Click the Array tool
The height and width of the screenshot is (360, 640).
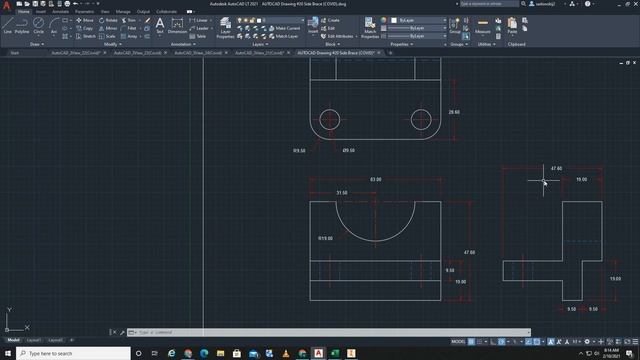(x=129, y=36)
